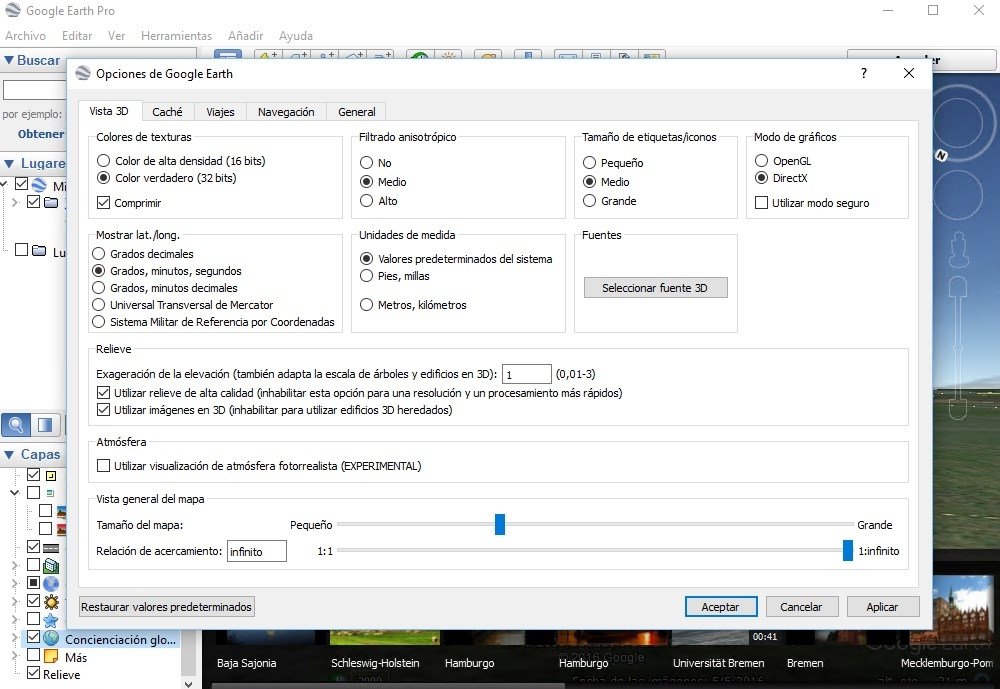Click the infinito zoom ratio field
This screenshot has height=689, width=1000.
click(x=256, y=551)
